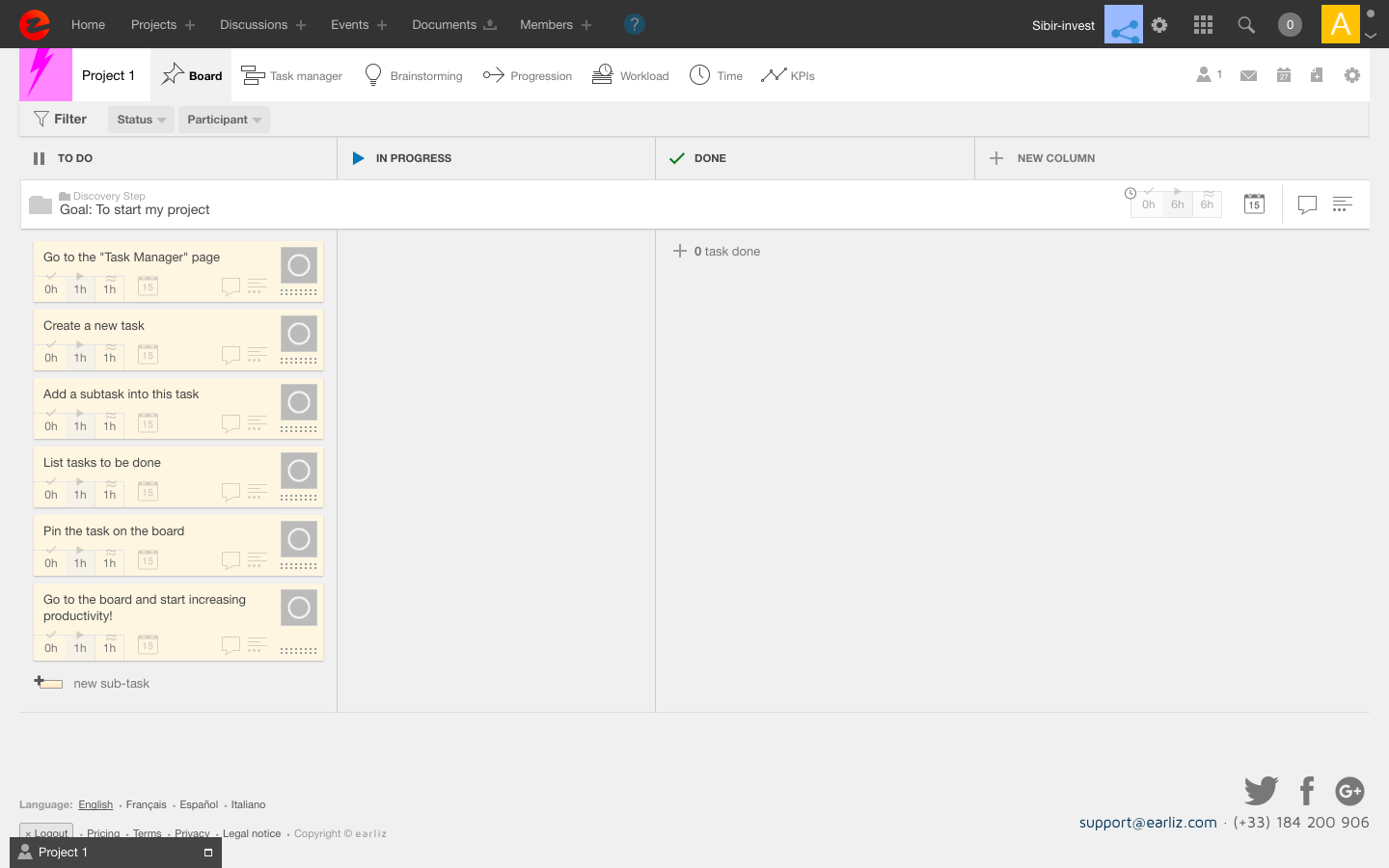Open the share icon next to Sibir-invest
Screen dimensions: 1389x868
pyautogui.click(x=1123, y=25)
